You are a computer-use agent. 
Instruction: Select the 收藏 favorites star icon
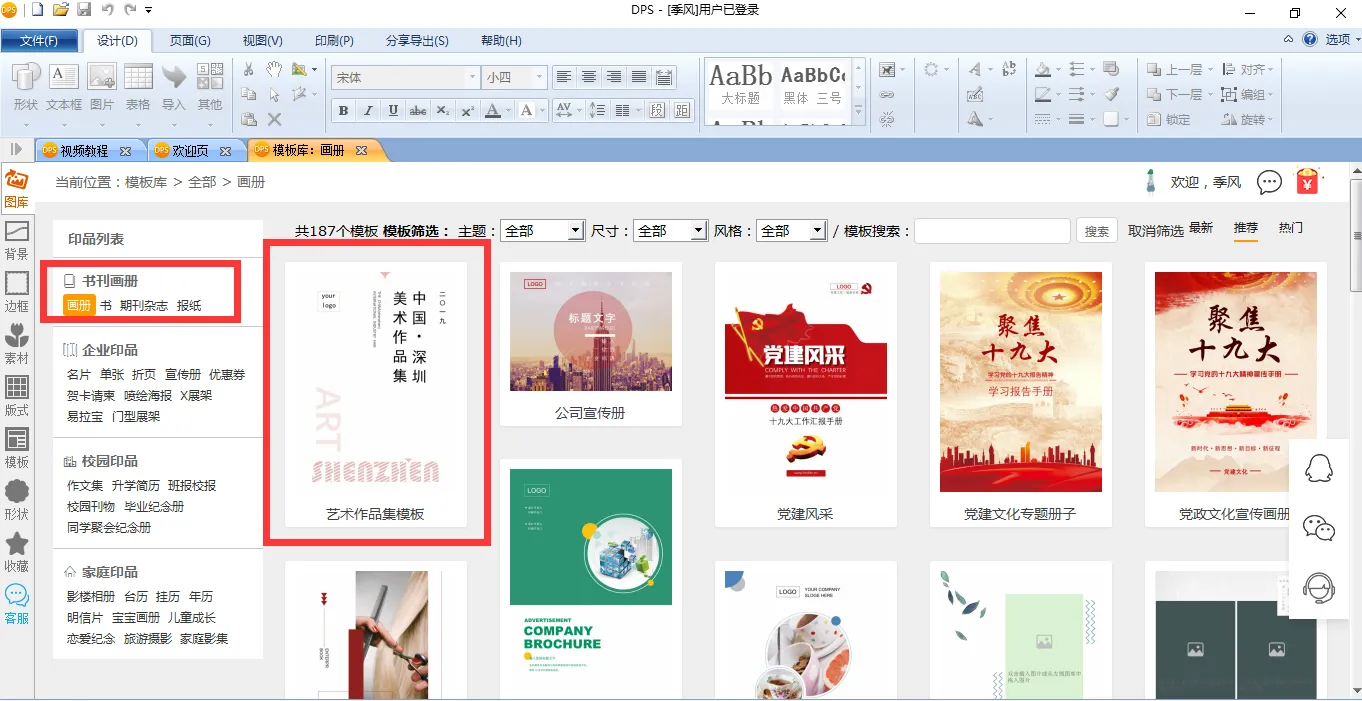point(17,552)
